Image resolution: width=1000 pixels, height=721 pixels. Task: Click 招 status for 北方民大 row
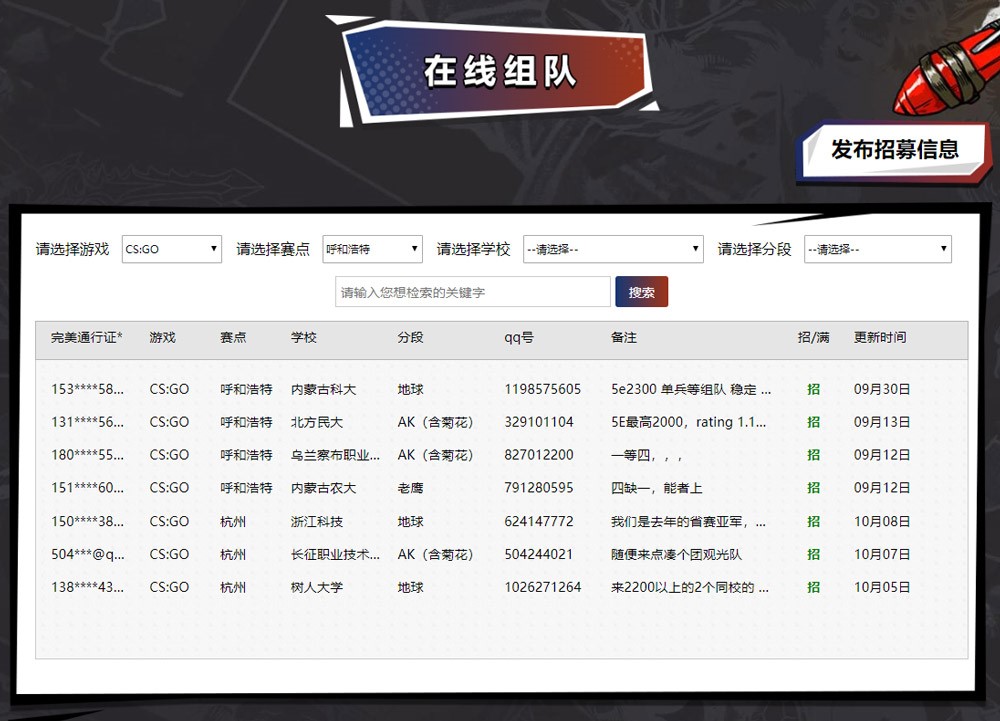click(x=813, y=422)
